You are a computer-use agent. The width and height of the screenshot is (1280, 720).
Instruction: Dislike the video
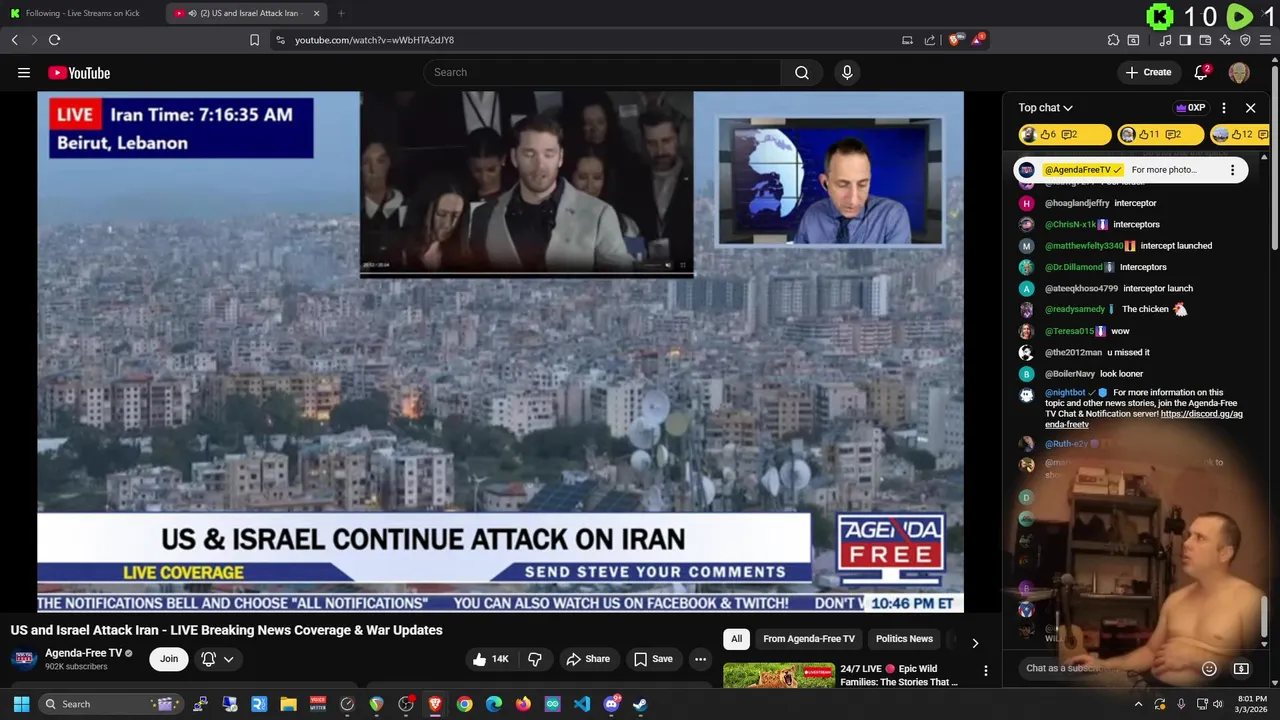pos(535,659)
